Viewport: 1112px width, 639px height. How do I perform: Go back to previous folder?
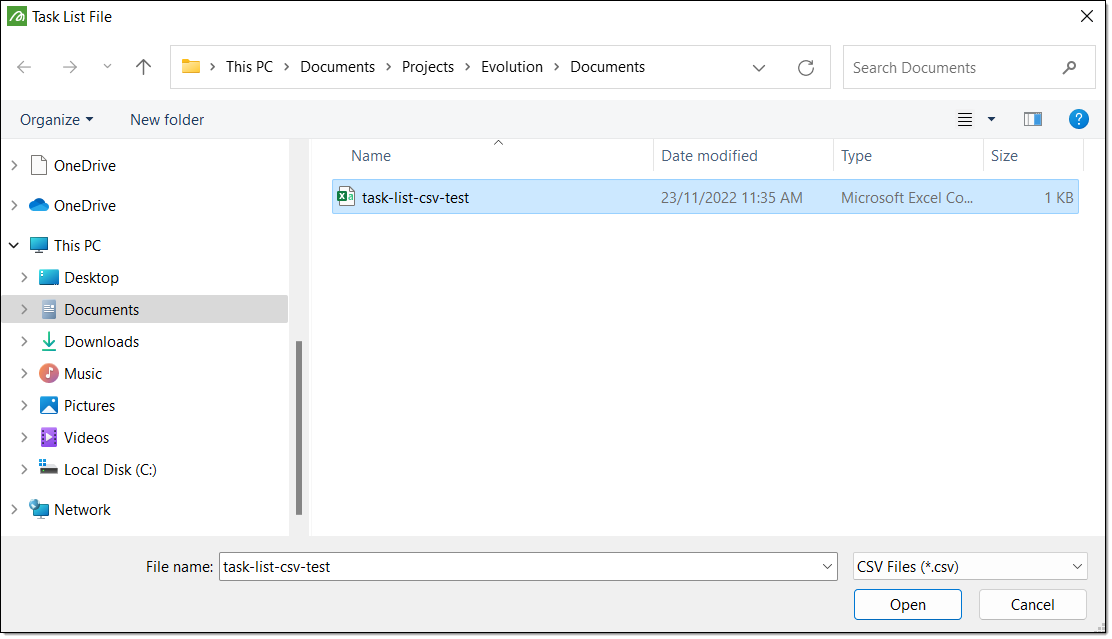coord(24,67)
